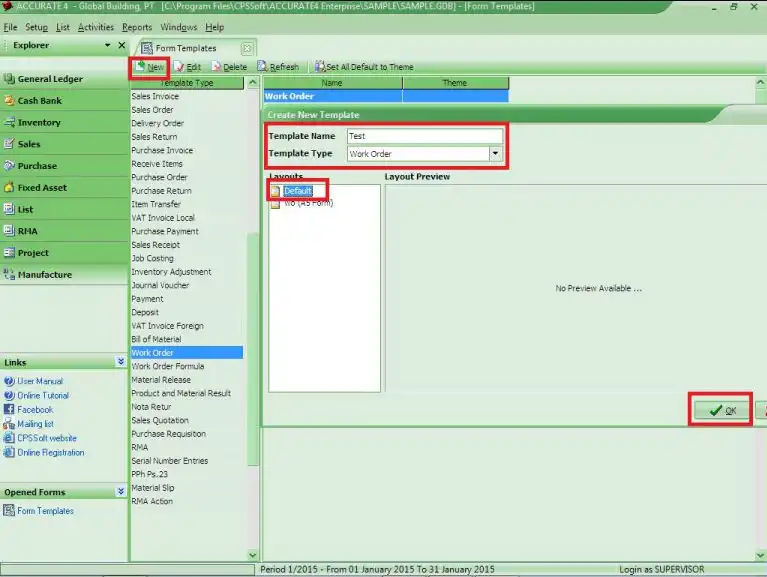Confirm with the OK button
This screenshot has width=767, height=577.
pos(722,410)
